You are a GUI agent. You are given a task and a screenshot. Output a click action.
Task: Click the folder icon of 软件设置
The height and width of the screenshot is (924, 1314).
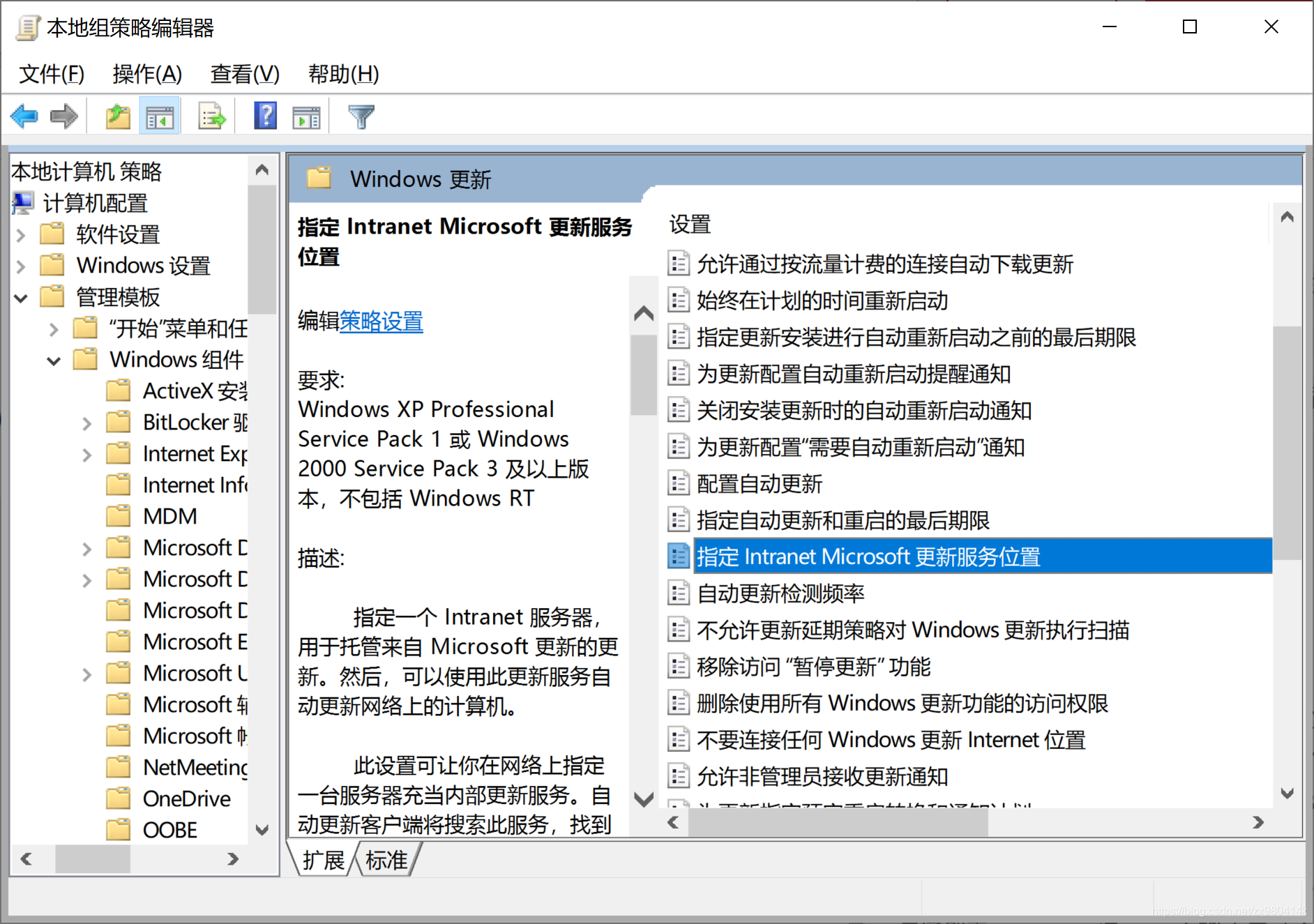(52, 234)
